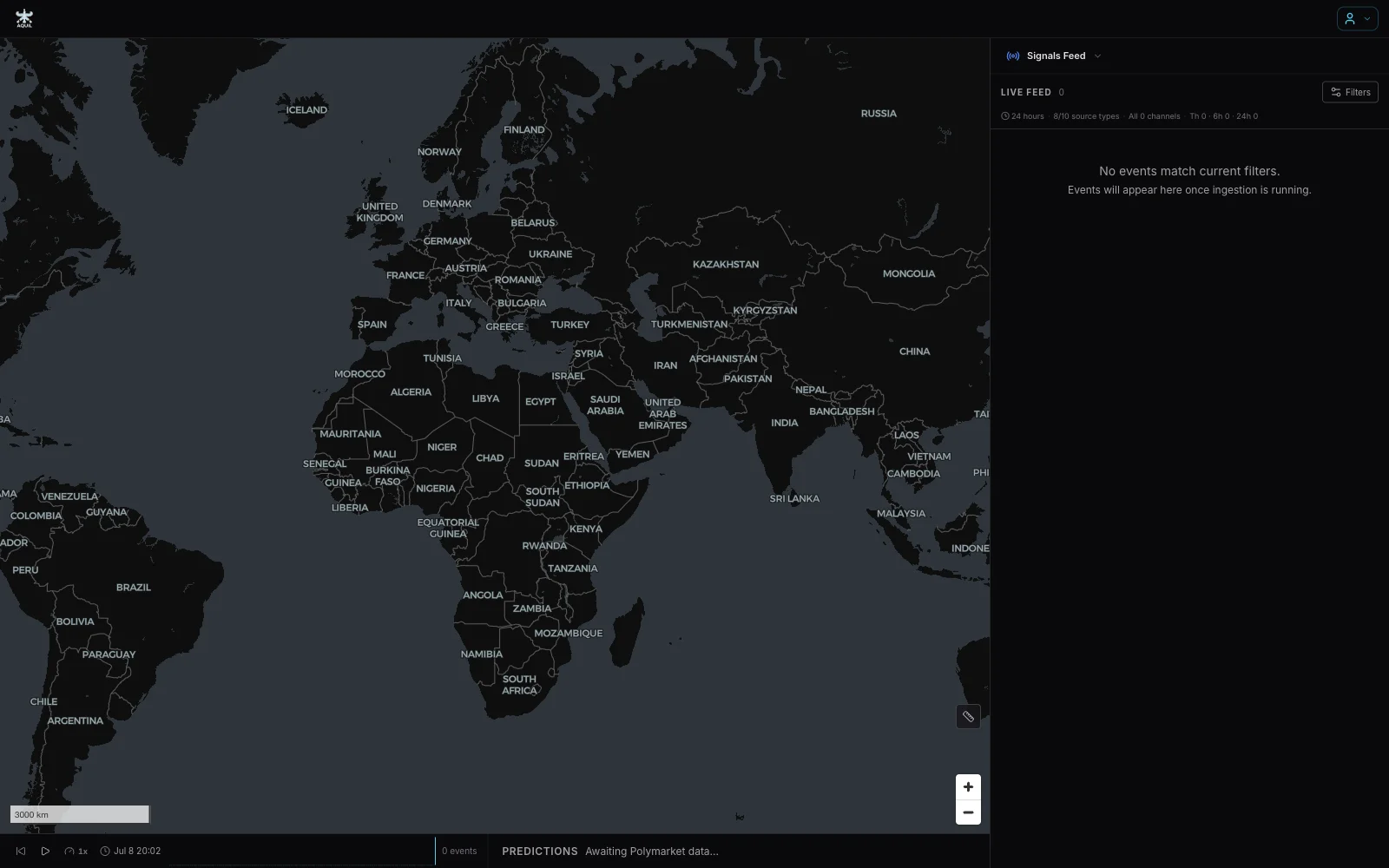Click the Aquil logo in top bar

coord(24,18)
